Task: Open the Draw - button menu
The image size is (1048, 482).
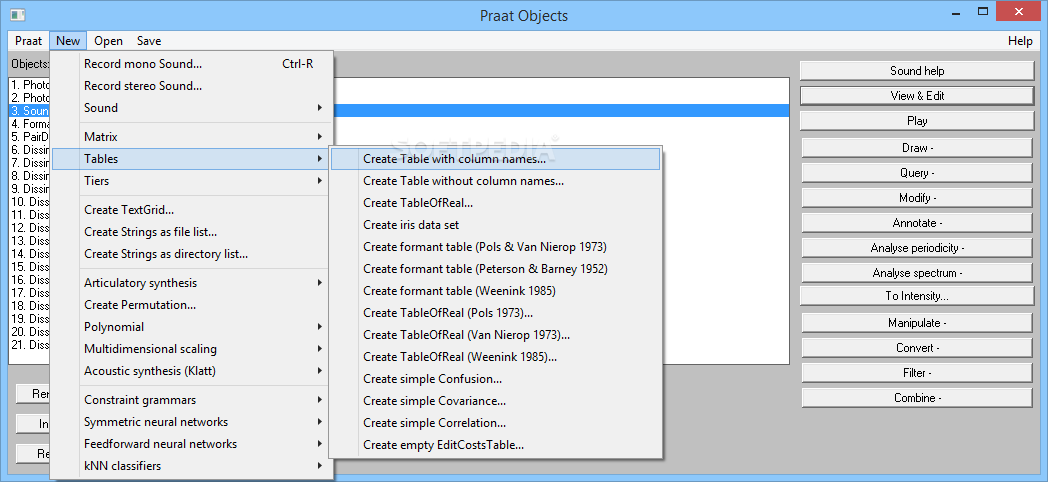Action: point(917,148)
